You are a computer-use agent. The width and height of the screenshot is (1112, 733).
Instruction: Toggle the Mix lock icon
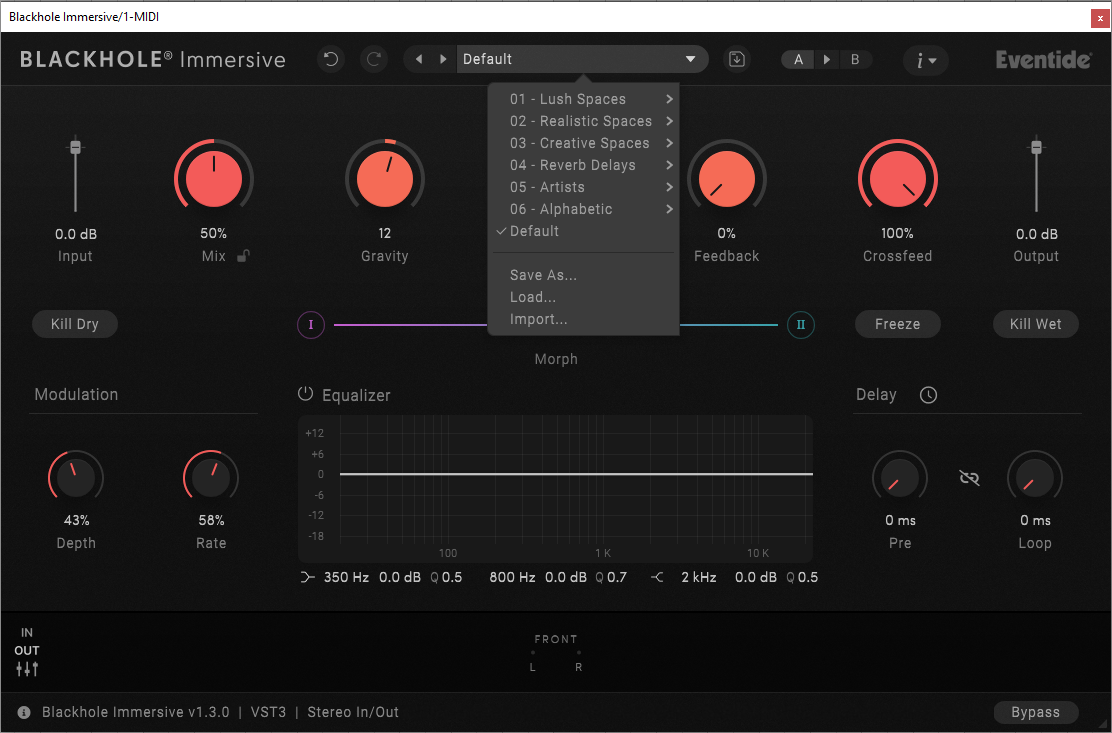point(243,256)
